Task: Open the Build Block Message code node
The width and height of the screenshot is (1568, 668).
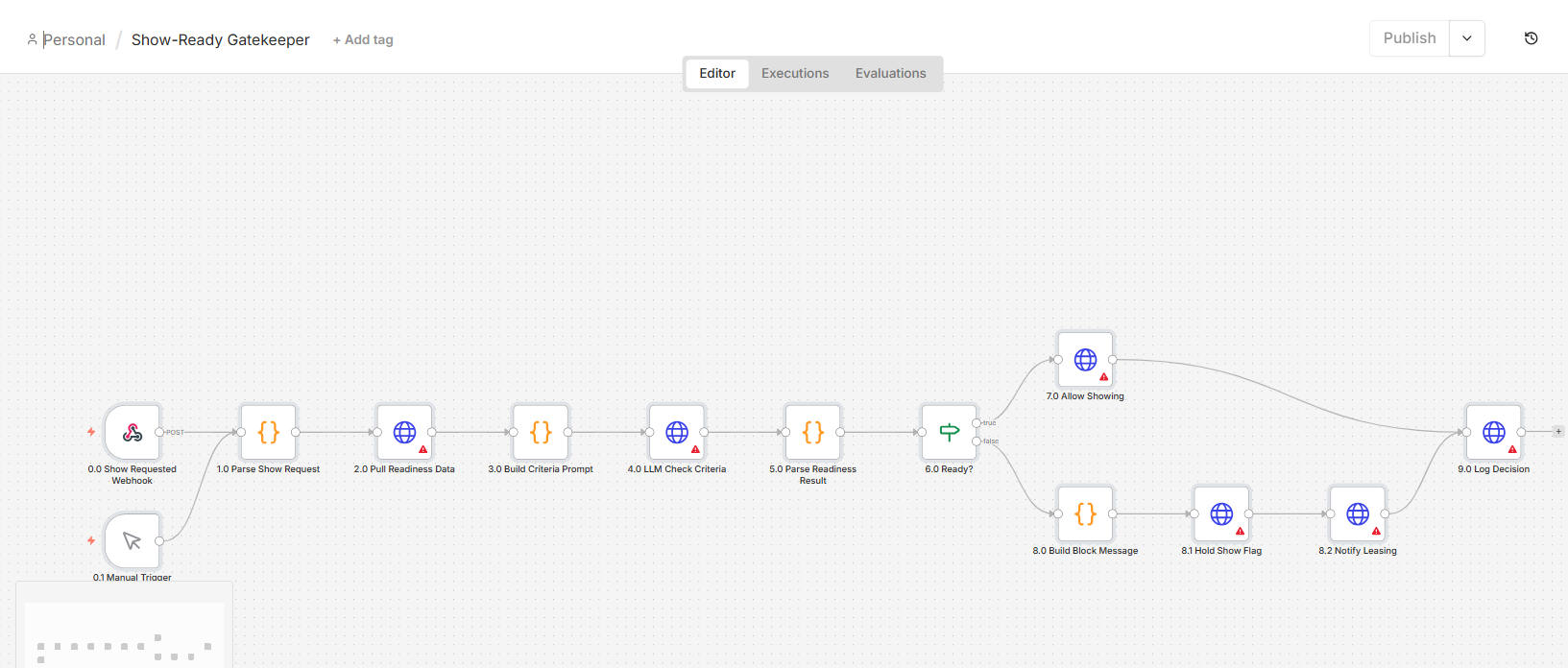Action: 1085,513
